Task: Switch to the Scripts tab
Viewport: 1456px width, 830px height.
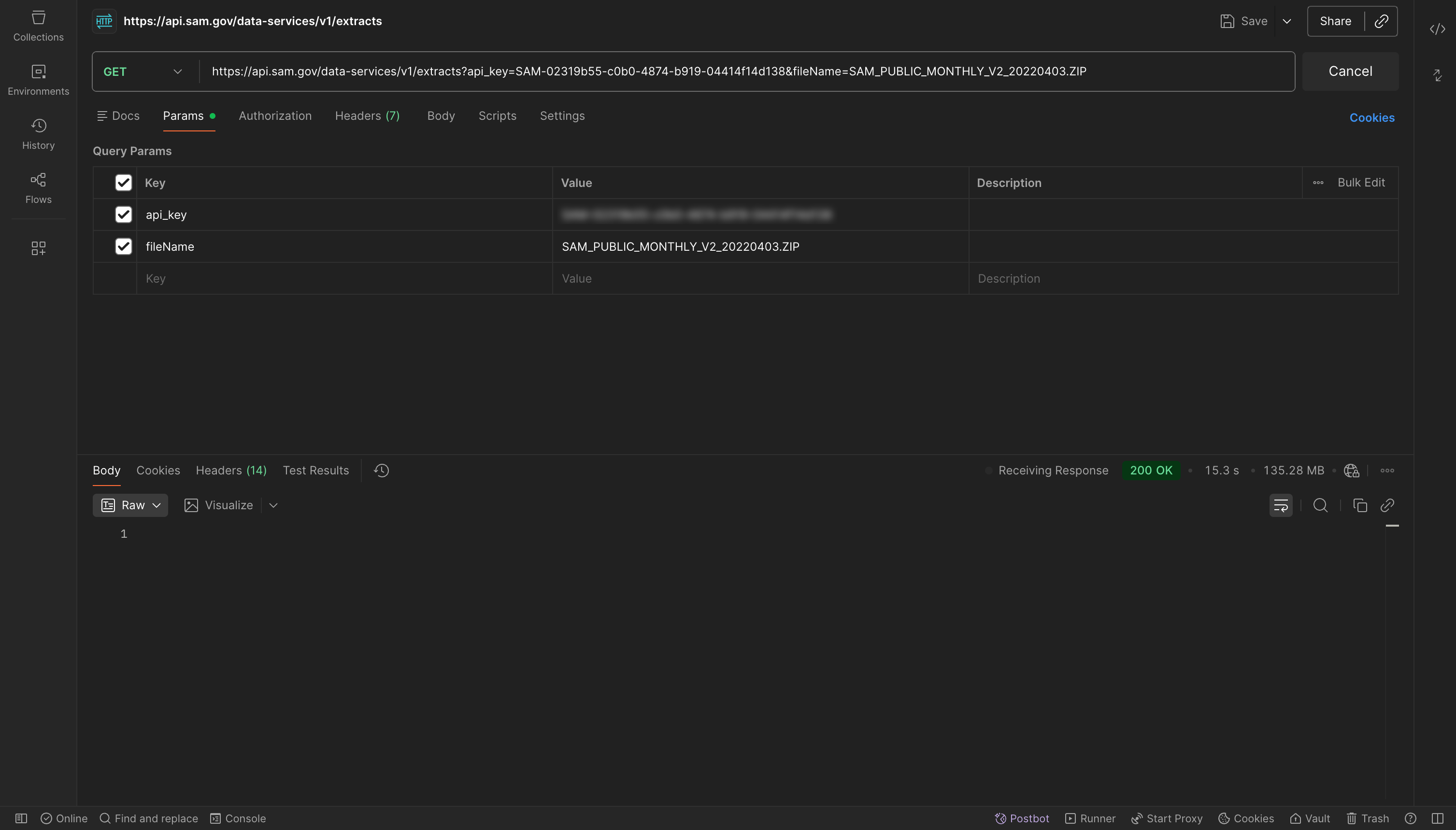Action: (498, 116)
